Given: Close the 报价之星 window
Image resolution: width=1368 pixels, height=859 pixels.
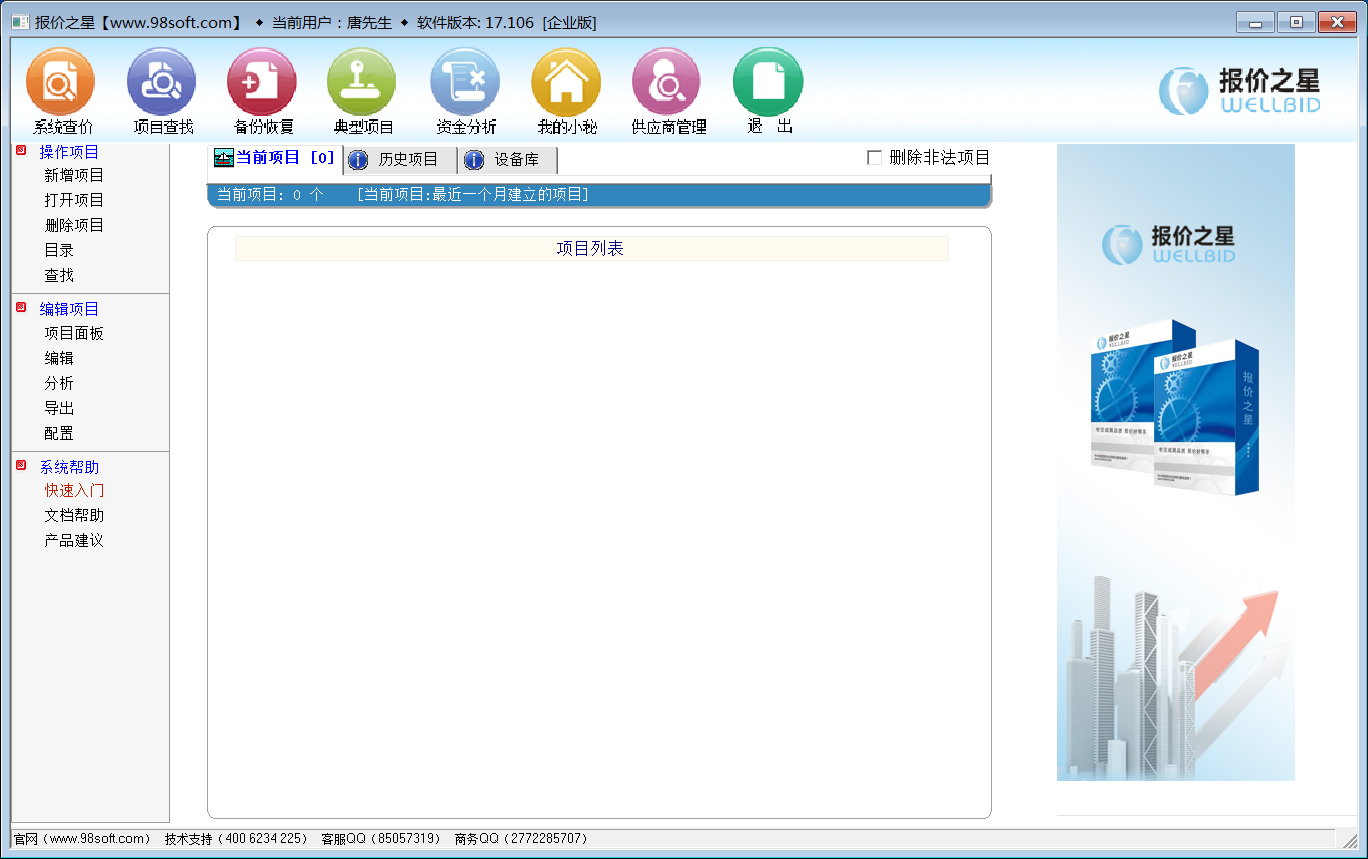Looking at the screenshot, I should (x=1337, y=21).
